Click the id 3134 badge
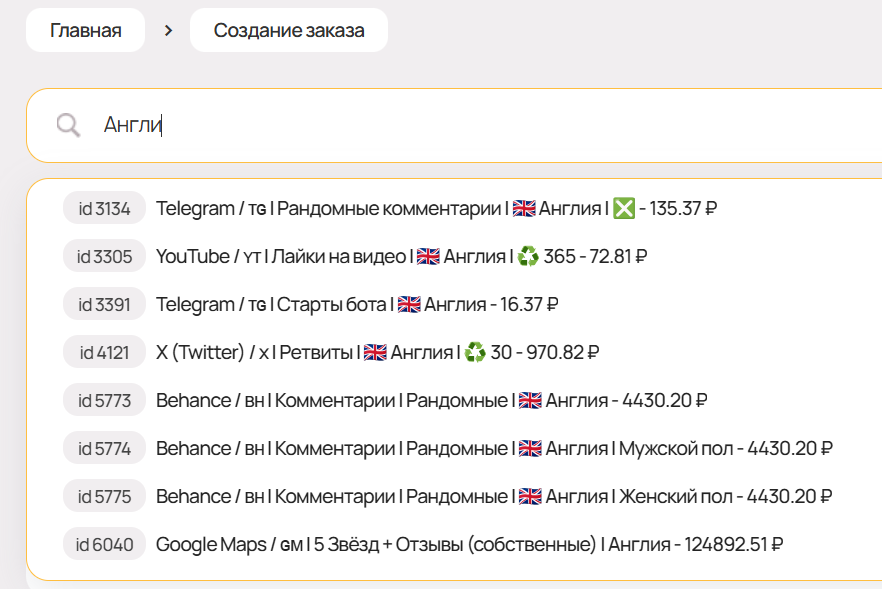The height and width of the screenshot is (589, 882). point(104,209)
